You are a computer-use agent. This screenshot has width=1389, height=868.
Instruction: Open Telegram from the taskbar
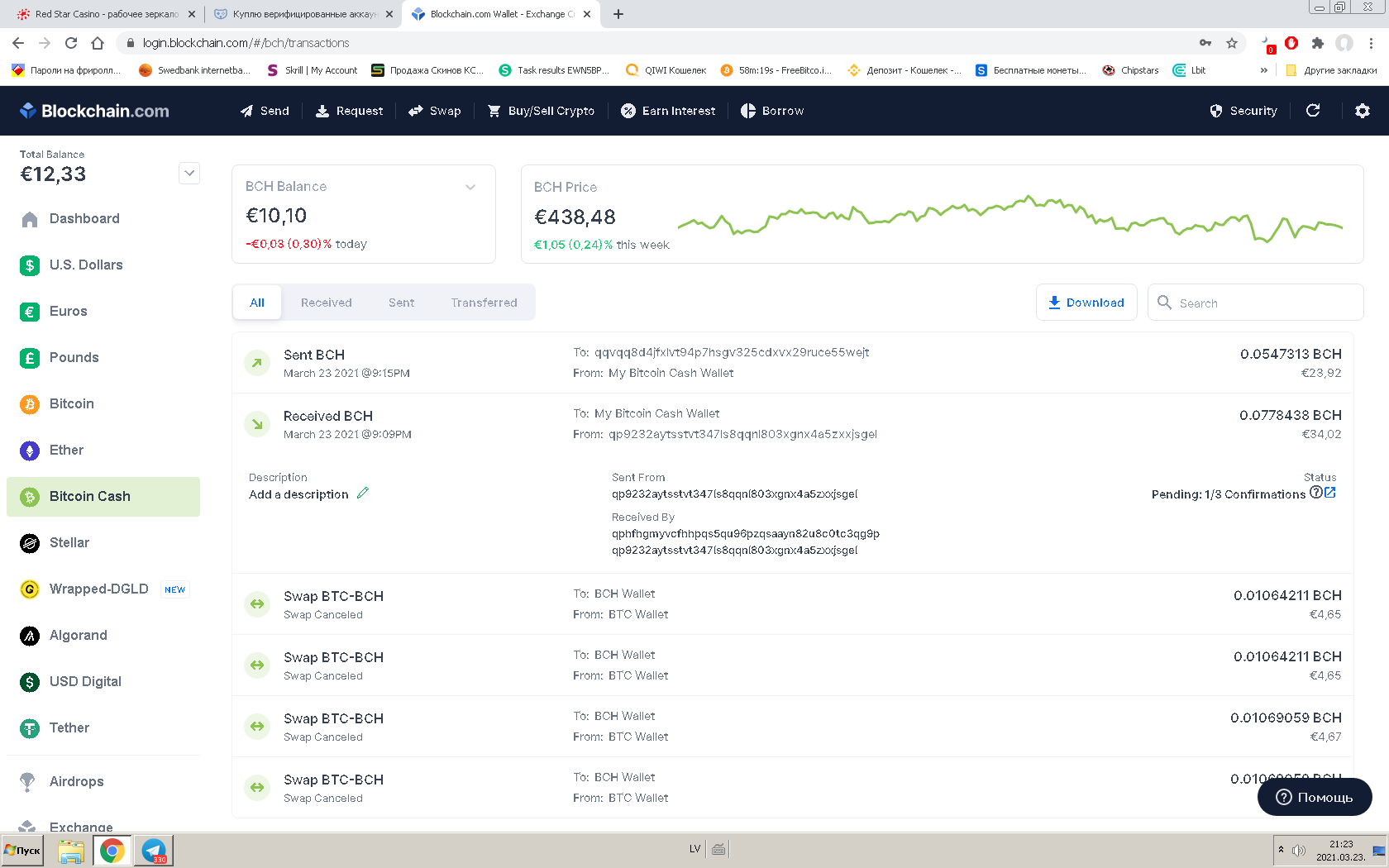click(x=154, y=851)
